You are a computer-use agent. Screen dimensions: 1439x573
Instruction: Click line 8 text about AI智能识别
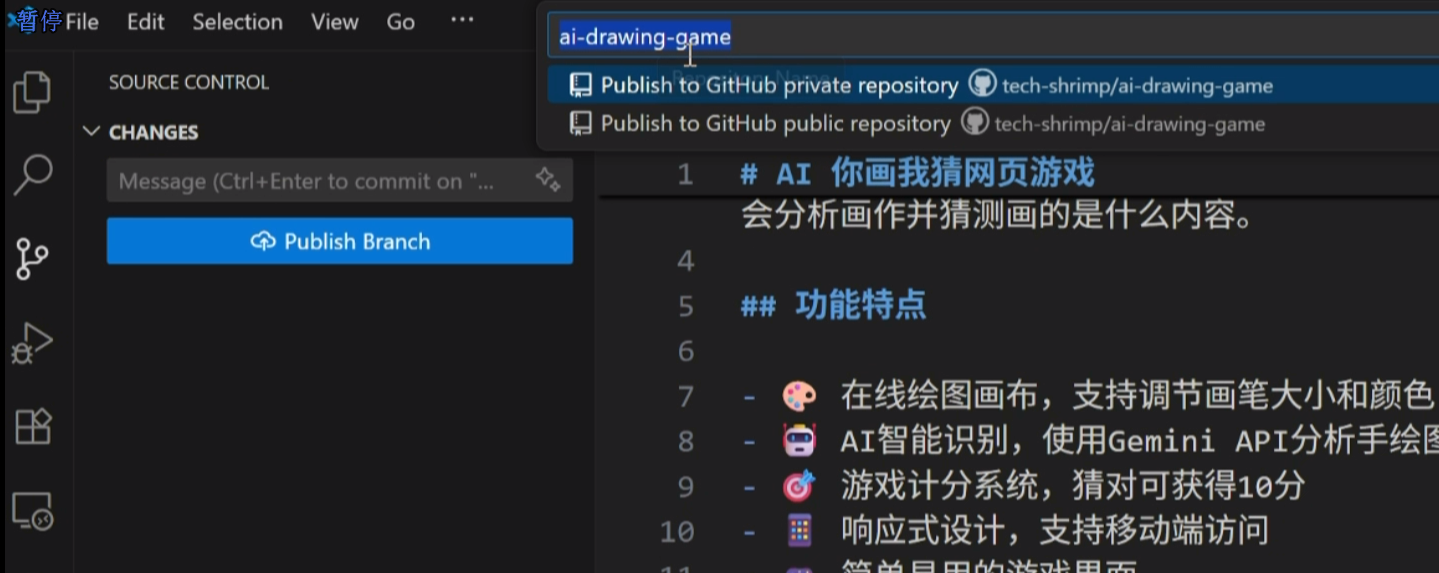1139,440
